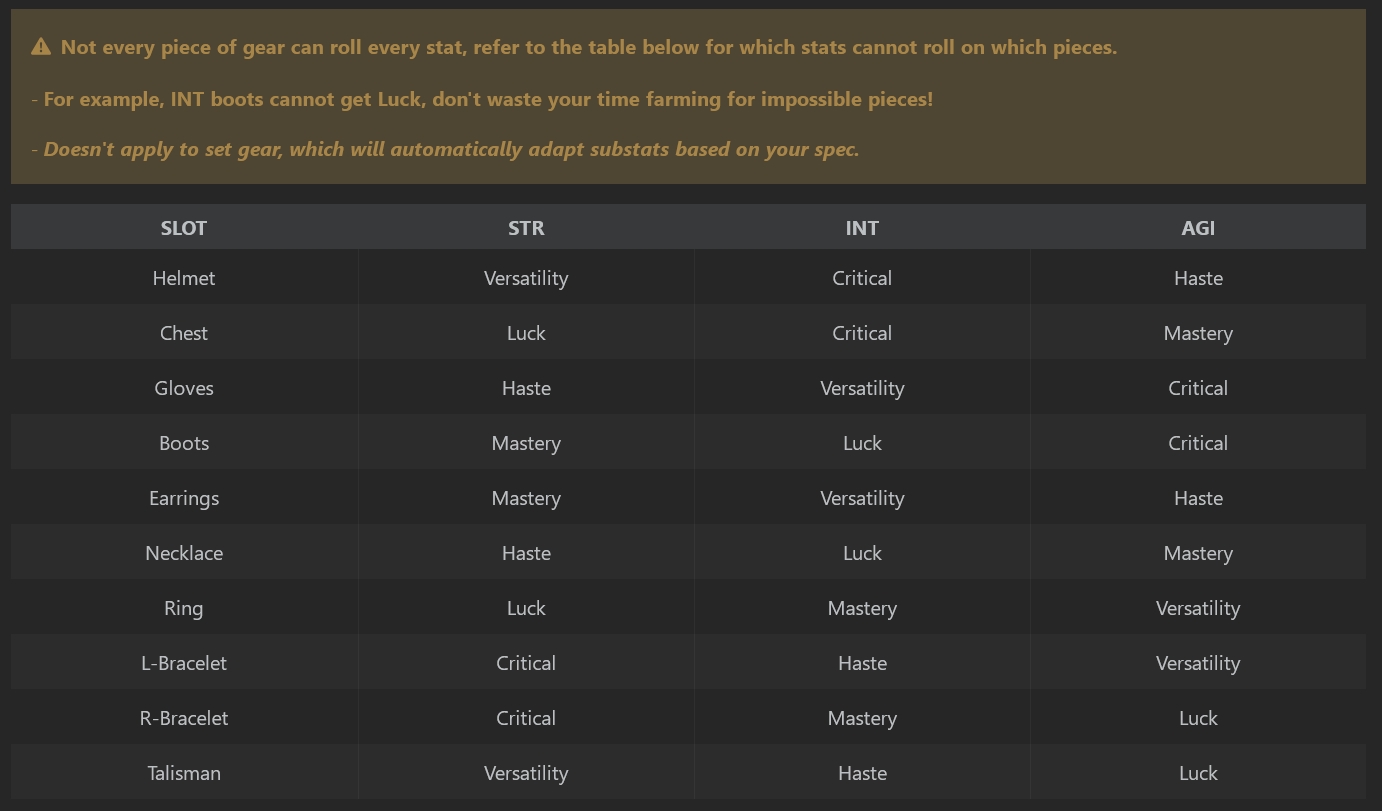Screen dimensions: 1382x811
Task: Click the Necklace slot cell
Action: click(x=184, y=553)
